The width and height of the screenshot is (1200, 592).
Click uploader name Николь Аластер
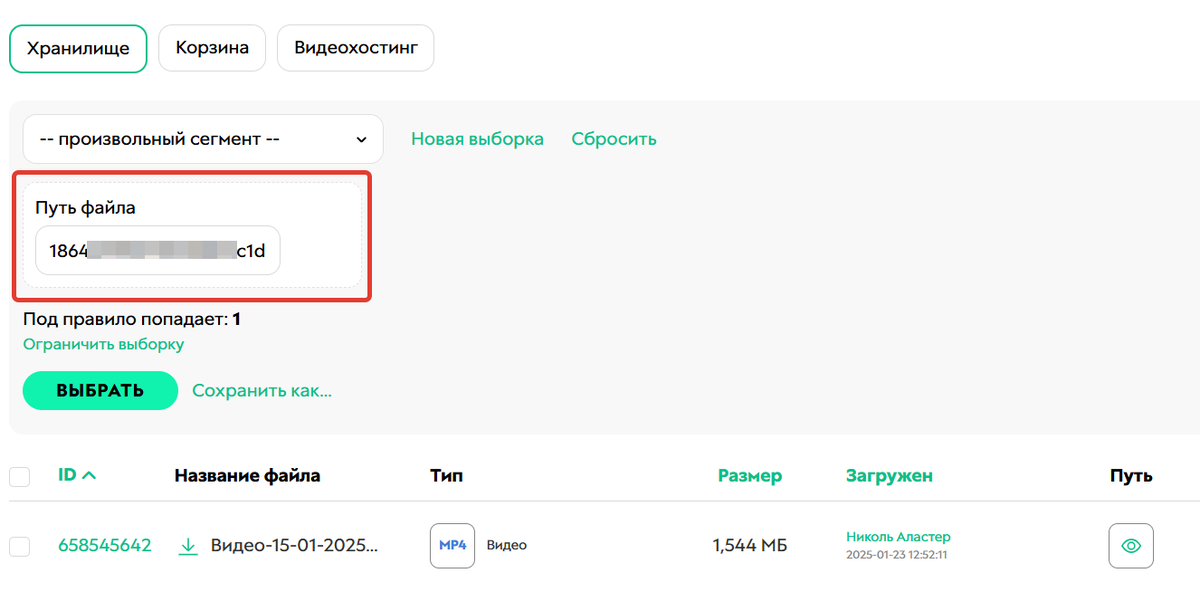pos(898,536)
